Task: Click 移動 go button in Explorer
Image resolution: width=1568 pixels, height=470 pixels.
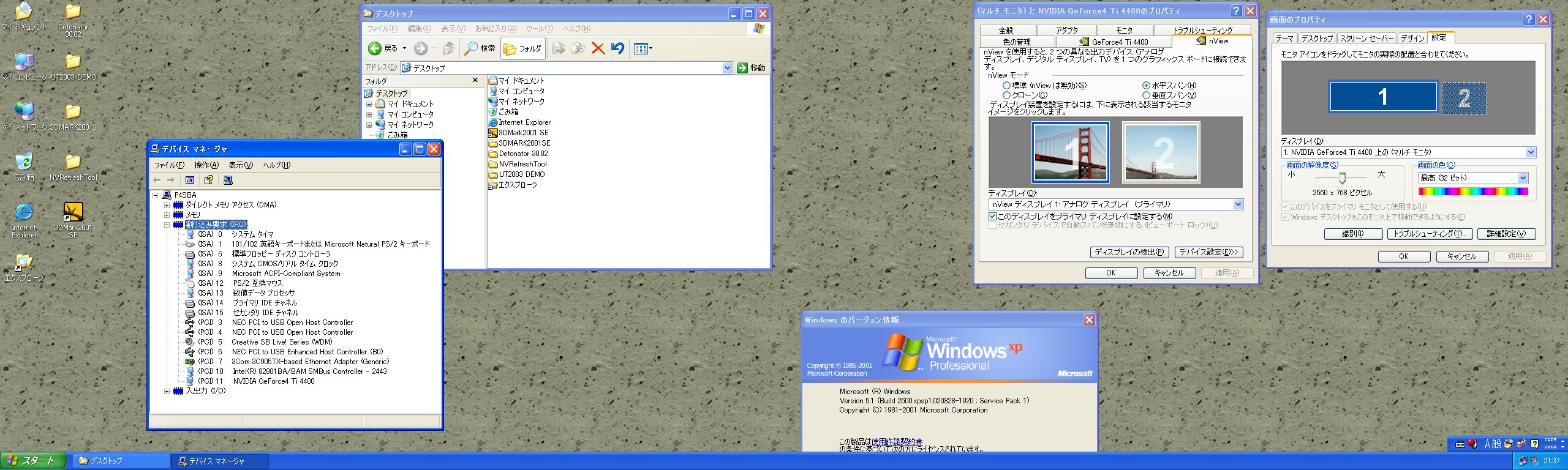Action: pyautogui.click(x=752, y=68)
